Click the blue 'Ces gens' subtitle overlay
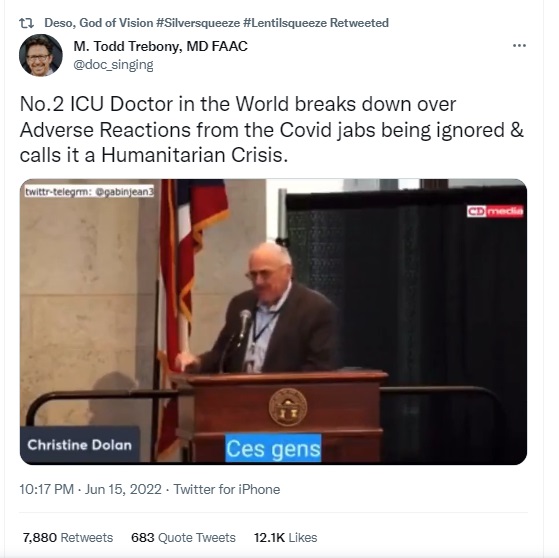 [273, 448]
